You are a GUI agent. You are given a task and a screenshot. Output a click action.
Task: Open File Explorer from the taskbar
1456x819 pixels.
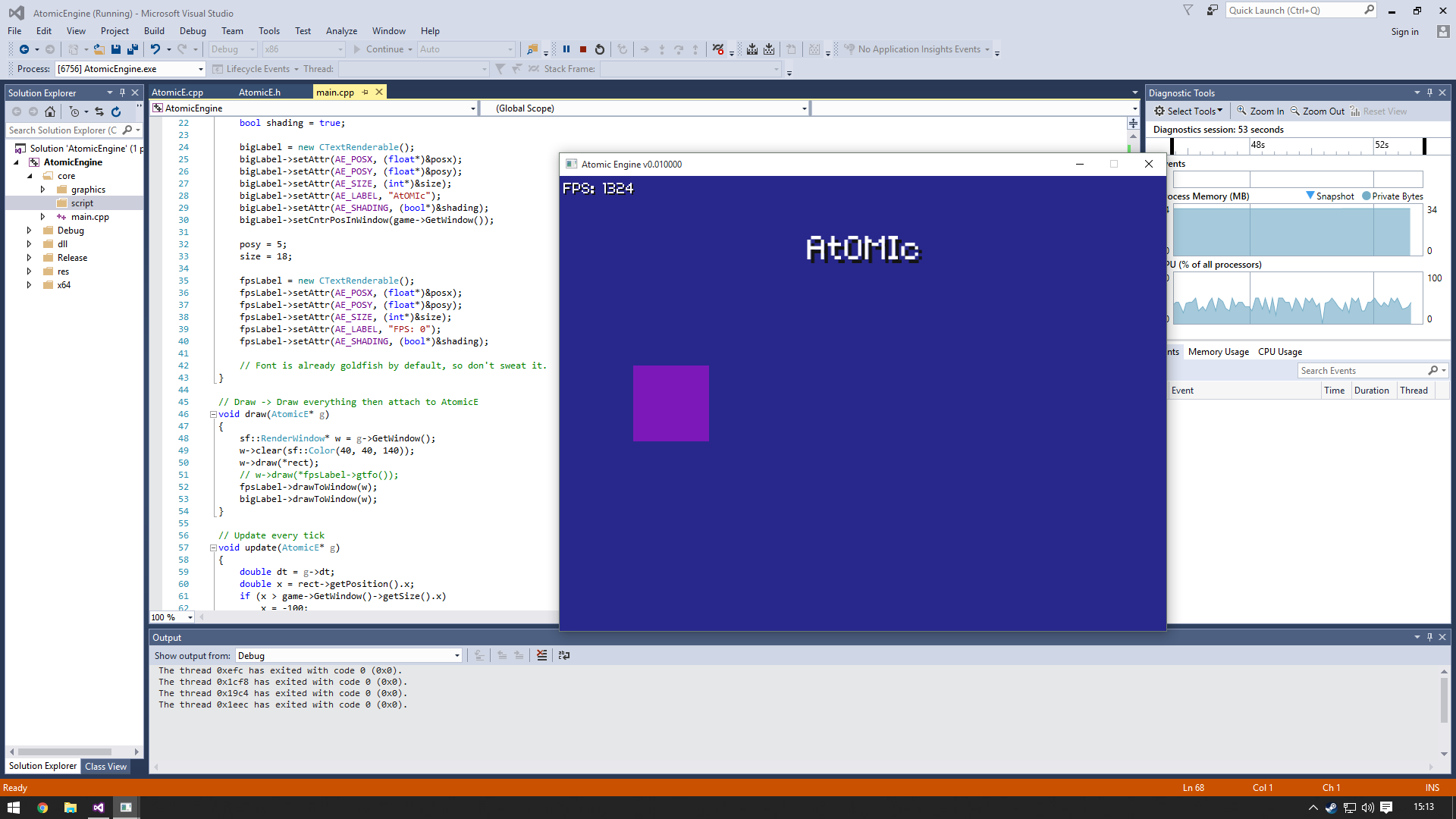pyautogui.click(x=71, y=808)
